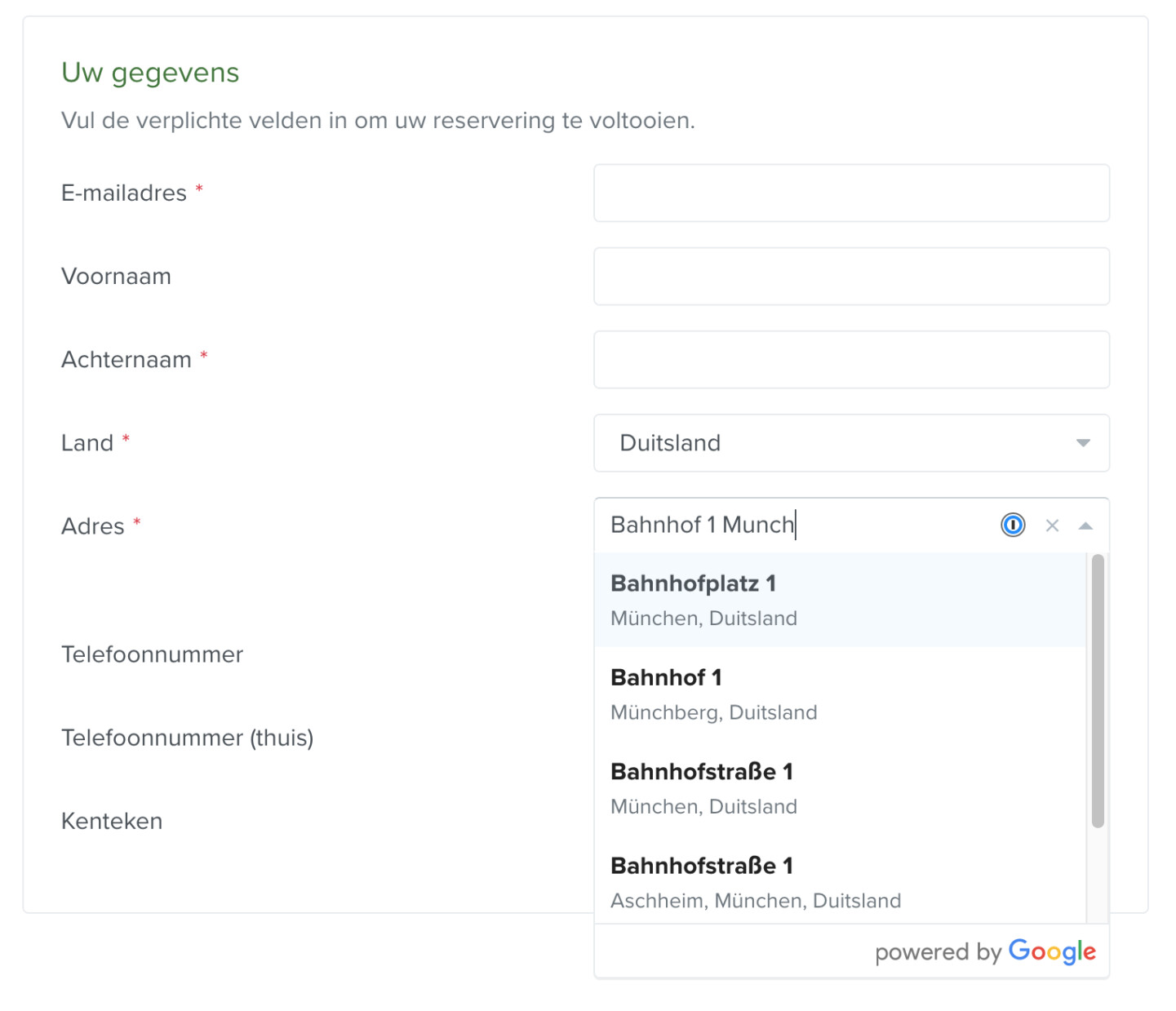Click the Telefoonnummer label
Image resolution: width=1176 pixels, height=1011 pixels.
tap(152, 654)
